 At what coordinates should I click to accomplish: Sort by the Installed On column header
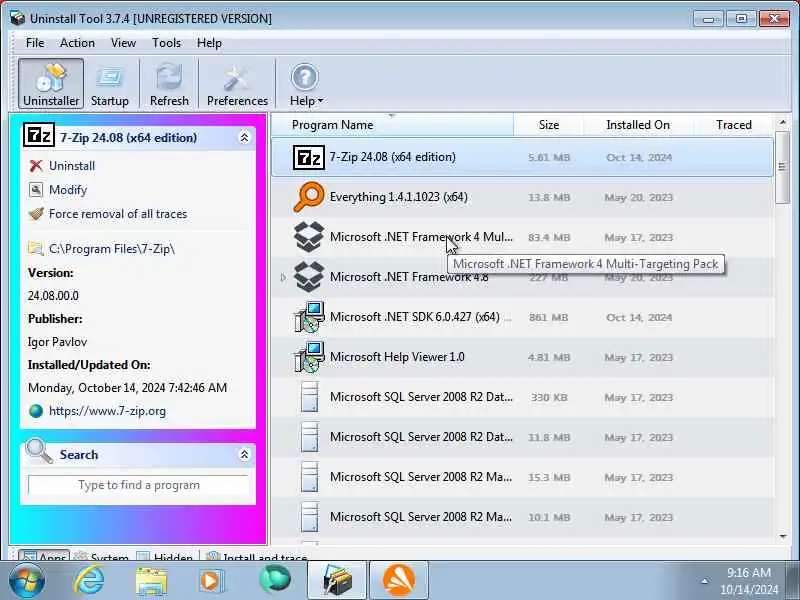pos(638,125)
